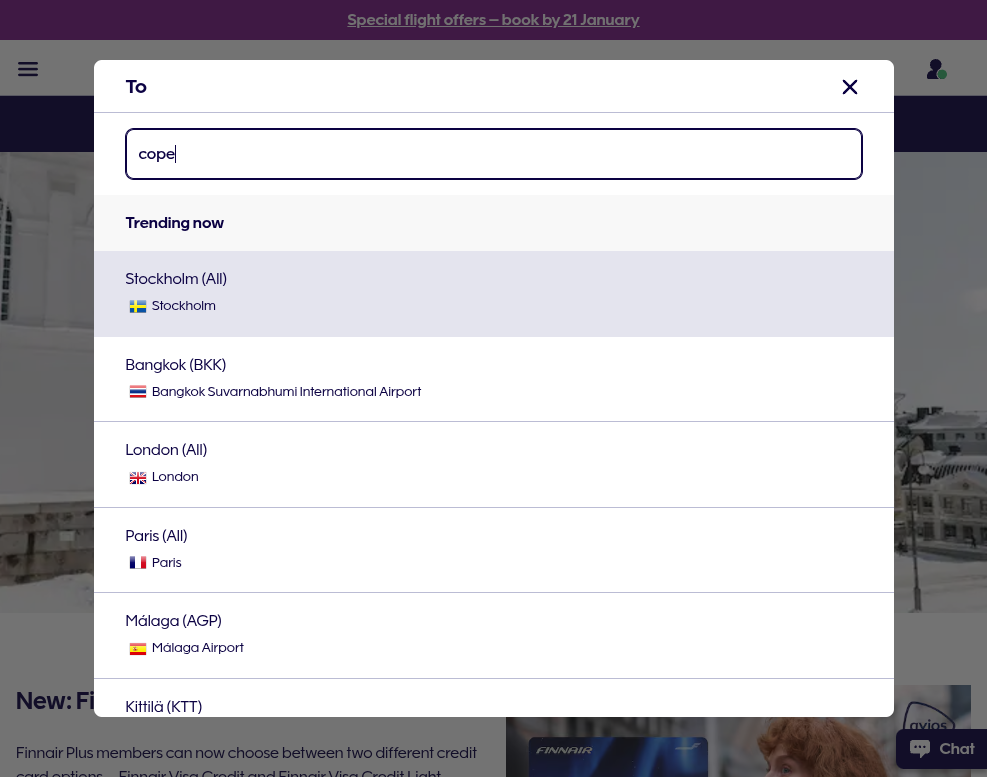Select Málaga (AGP) destination
The height and width of the screenshot is (777, 987).
pos(494,635)
